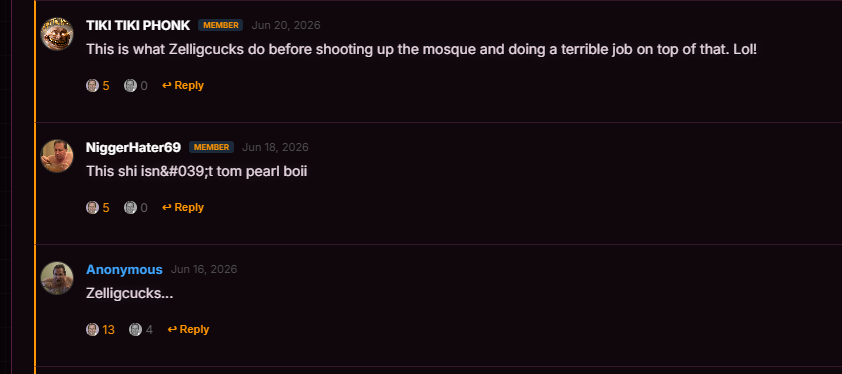Click the Jun 16, 2026 timestamp
This screenshot has width=842, height=374.
click(x=204, y=269)
